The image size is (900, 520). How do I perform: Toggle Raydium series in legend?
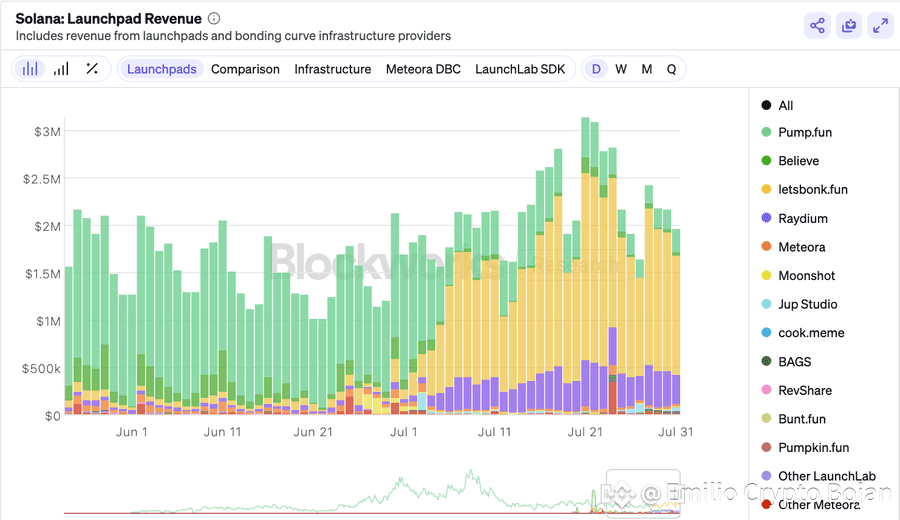[794, 218]
